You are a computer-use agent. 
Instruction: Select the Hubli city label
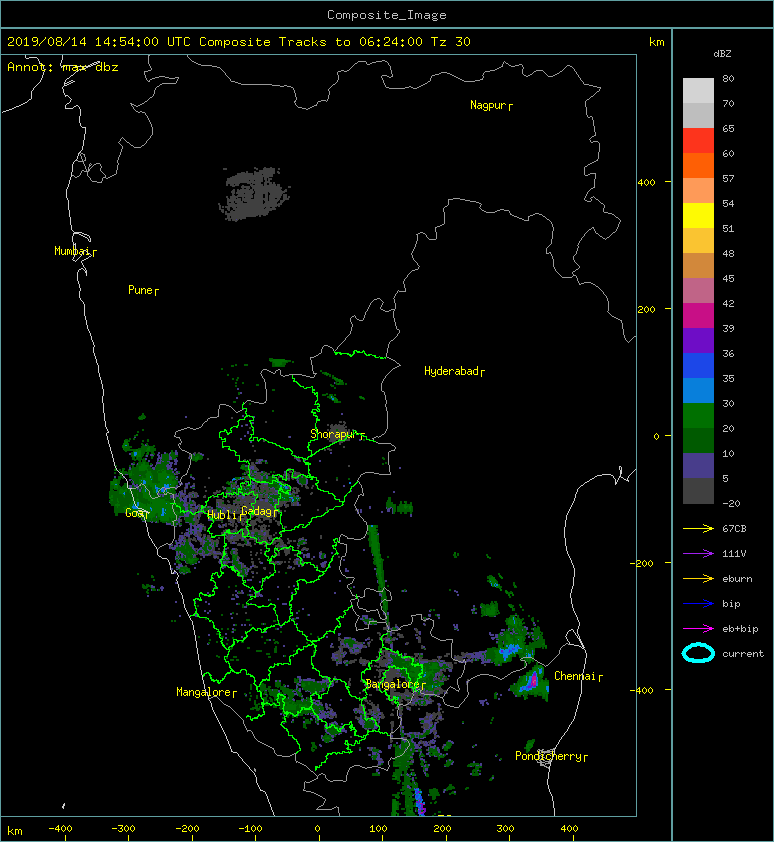(225, 515)
